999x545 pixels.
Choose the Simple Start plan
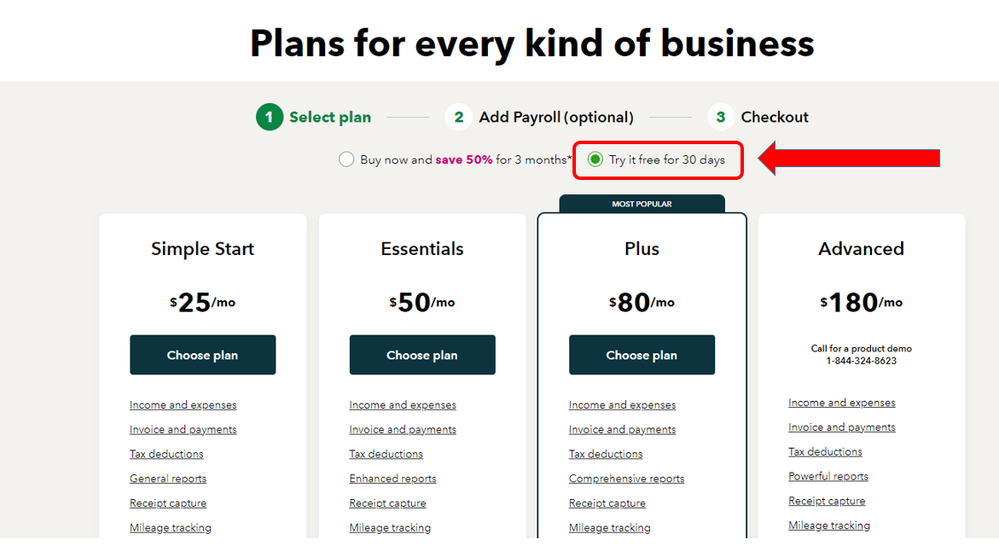(x=202, y=355)
